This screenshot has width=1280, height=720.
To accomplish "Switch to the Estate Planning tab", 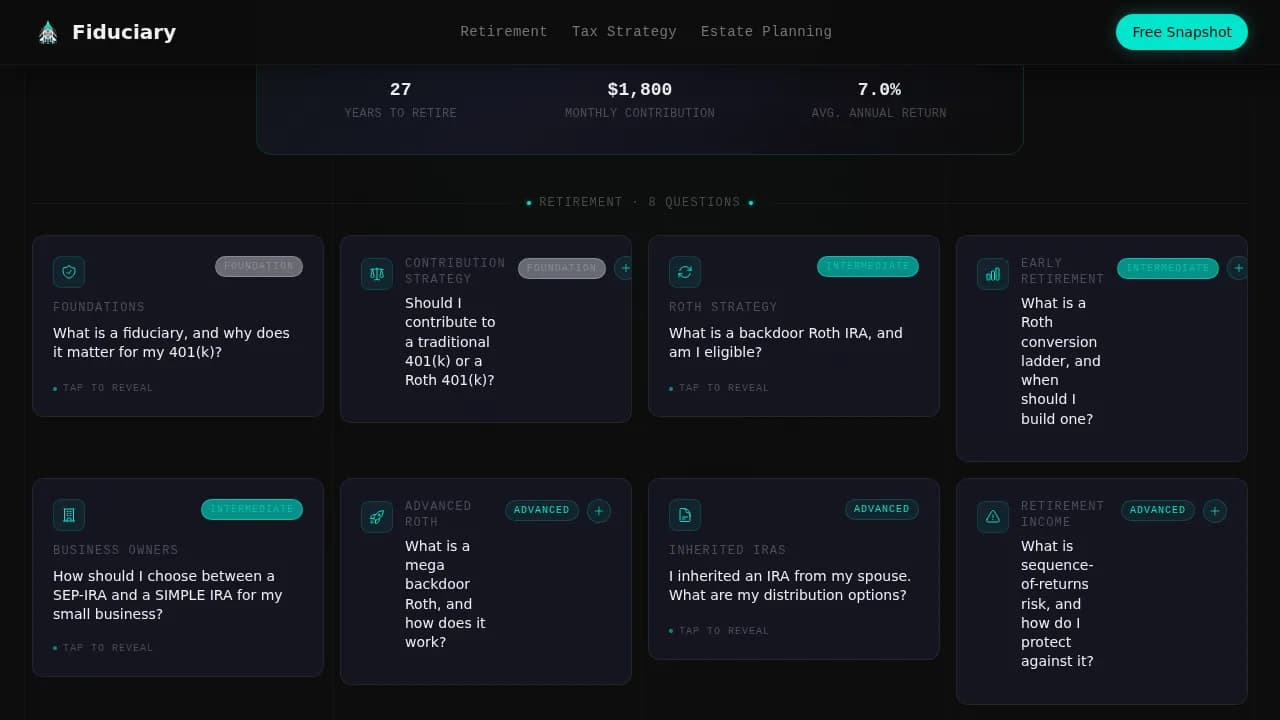I will coord(766,31).
